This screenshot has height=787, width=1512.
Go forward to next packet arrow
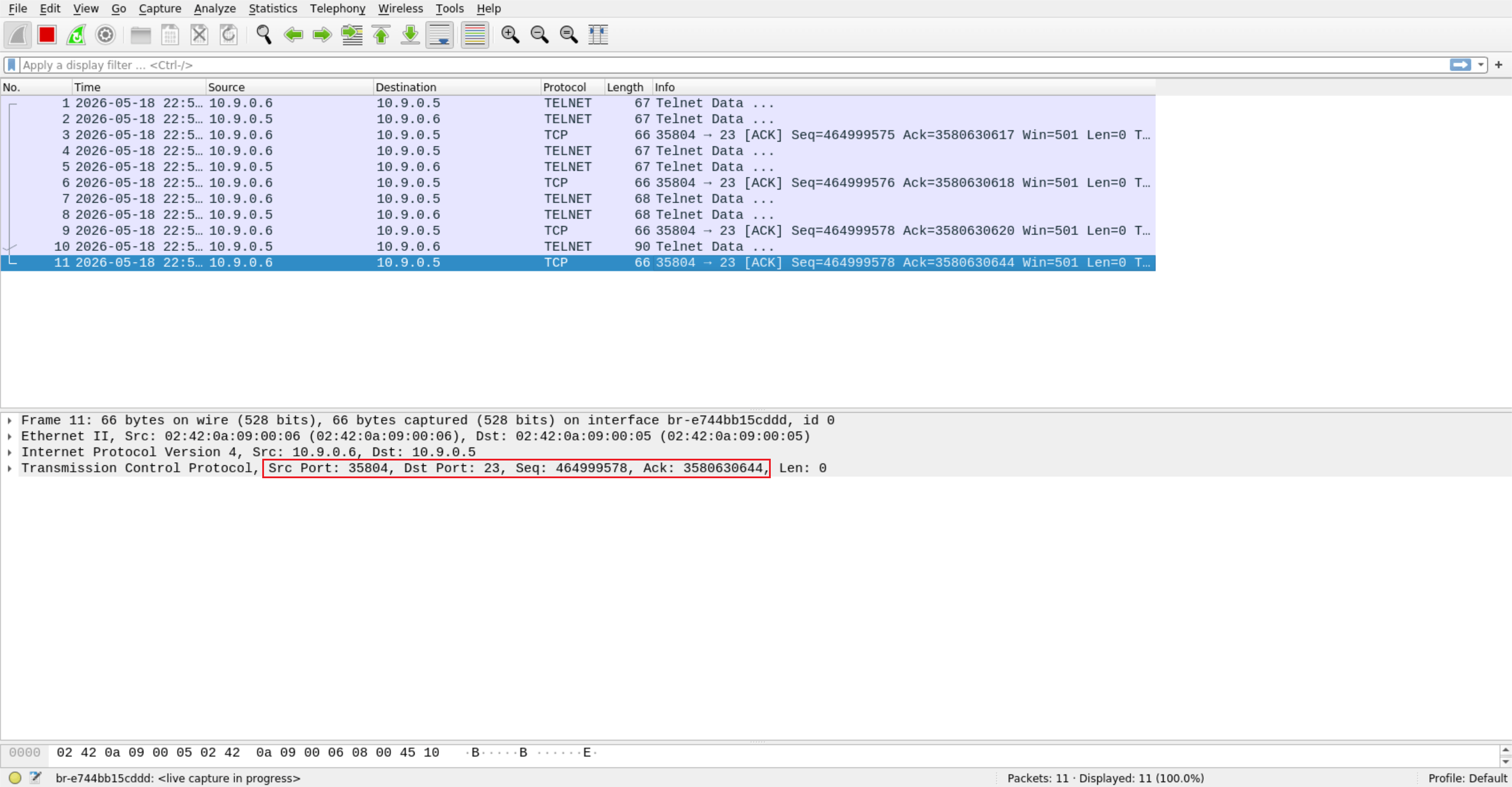pyautogui.click(x=322, y=35)
